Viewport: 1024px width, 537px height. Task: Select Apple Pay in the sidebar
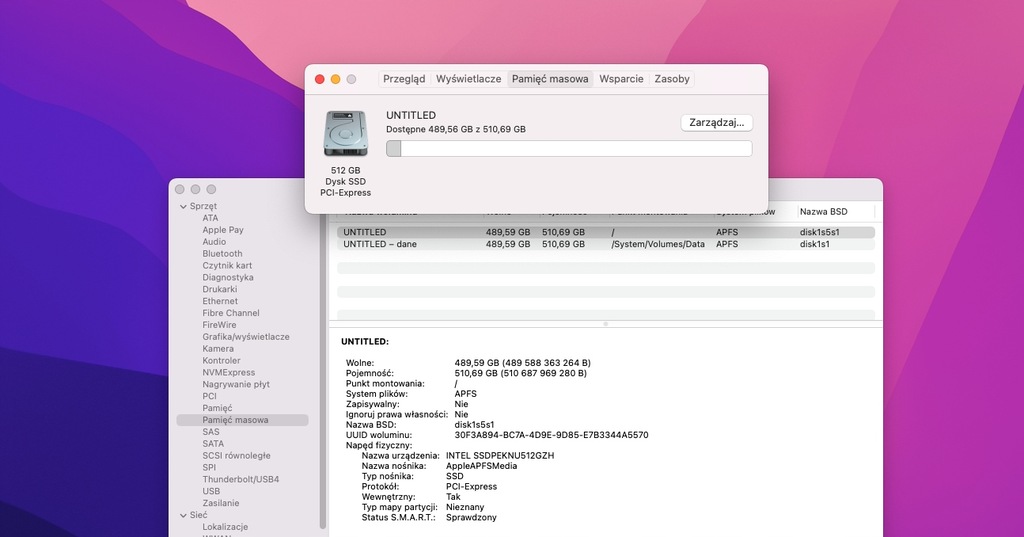[x=223, y=230]
